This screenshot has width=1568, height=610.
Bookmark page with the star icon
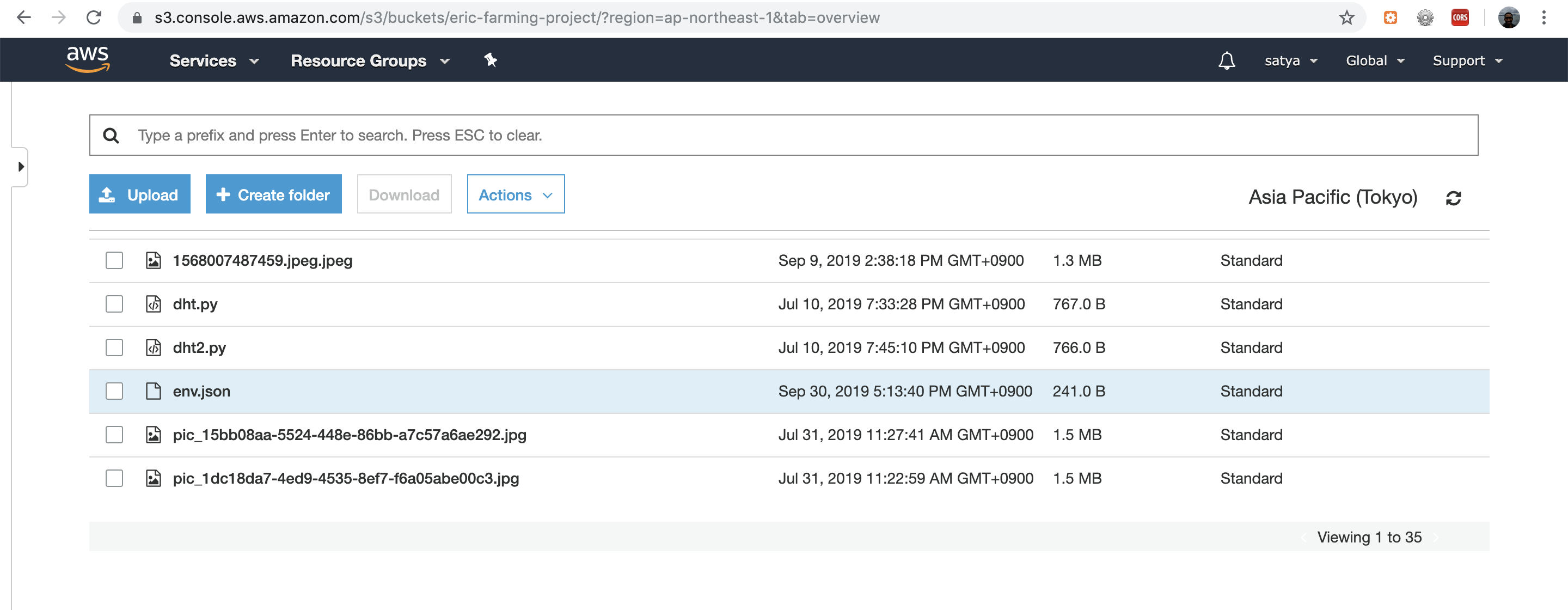(x=1346, y=17)
